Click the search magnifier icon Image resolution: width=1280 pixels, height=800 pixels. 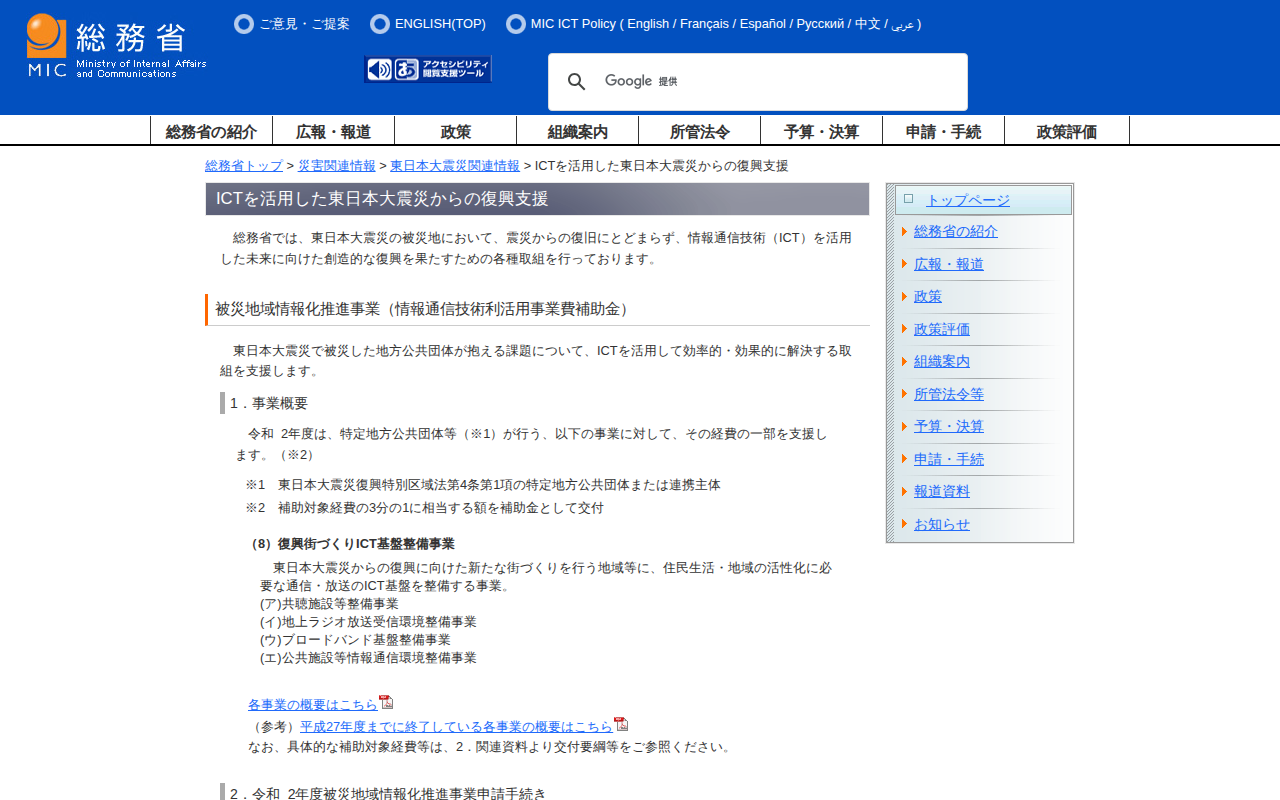(577, 82)
